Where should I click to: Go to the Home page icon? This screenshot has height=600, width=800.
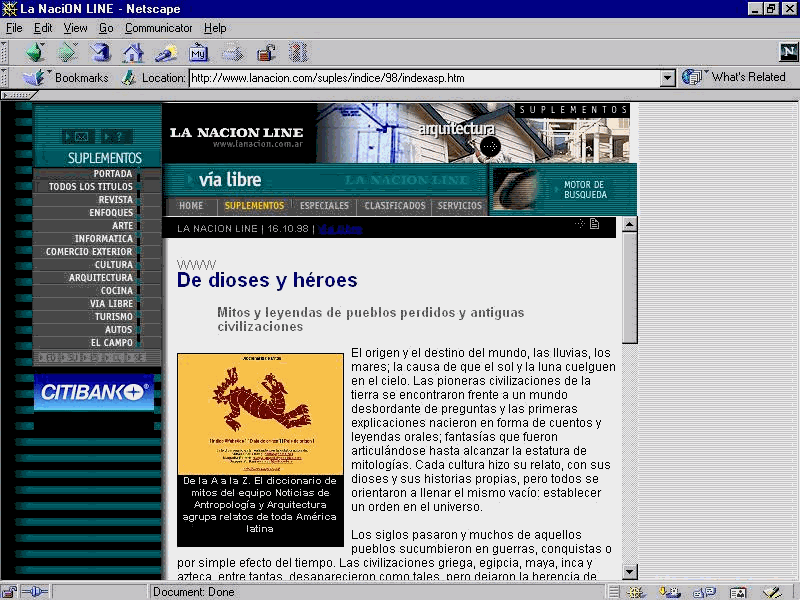[x=133, y=53]
